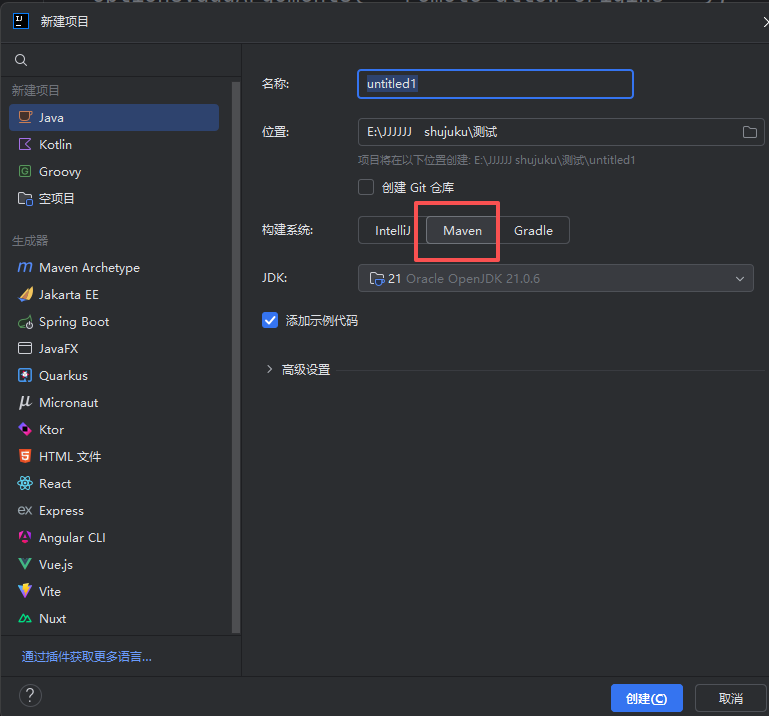
Task: Click the search magnifier icon
Action: pyautogui.click(x=21, y=60)
